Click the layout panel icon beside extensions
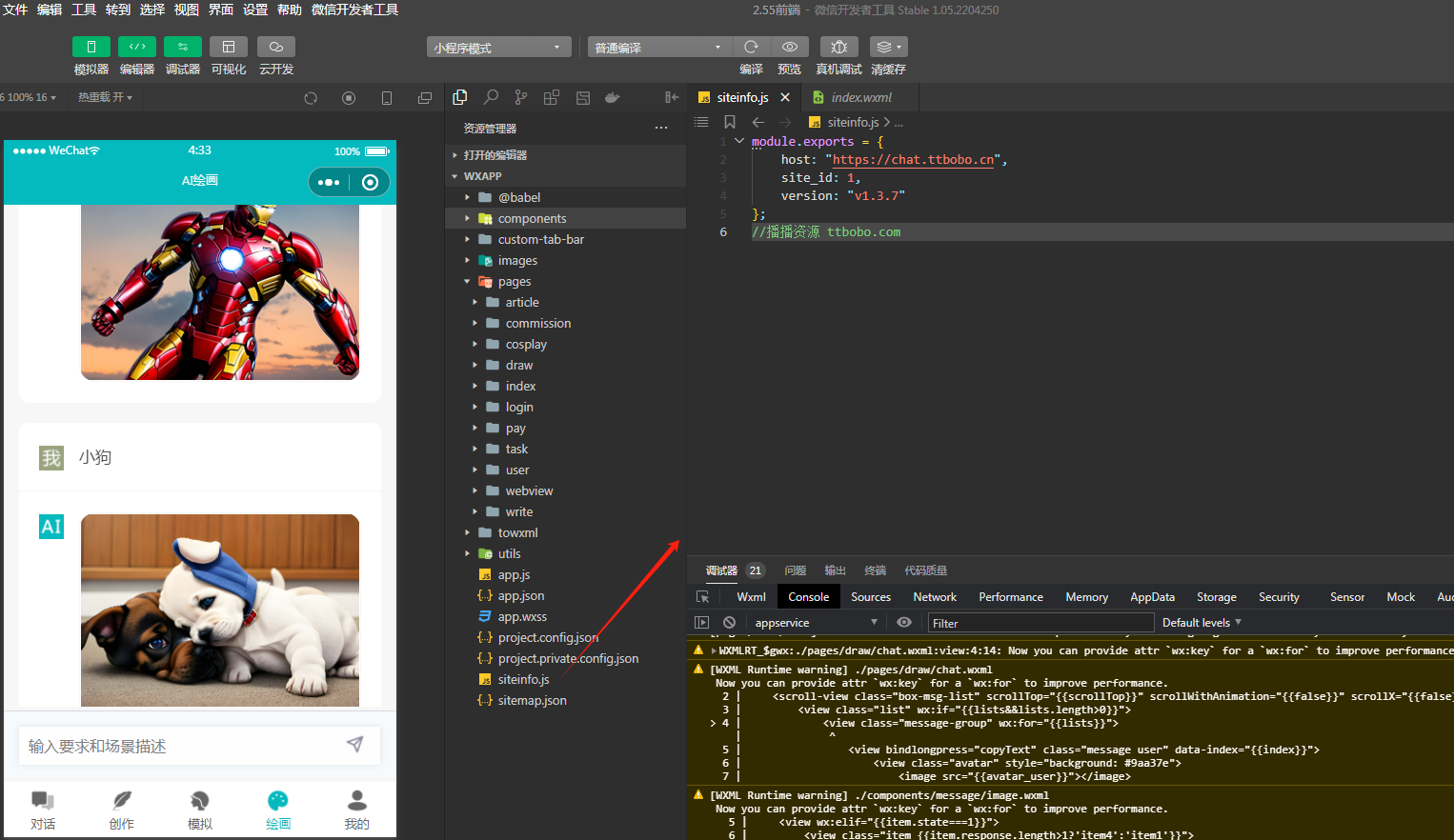 pos(583,97)
